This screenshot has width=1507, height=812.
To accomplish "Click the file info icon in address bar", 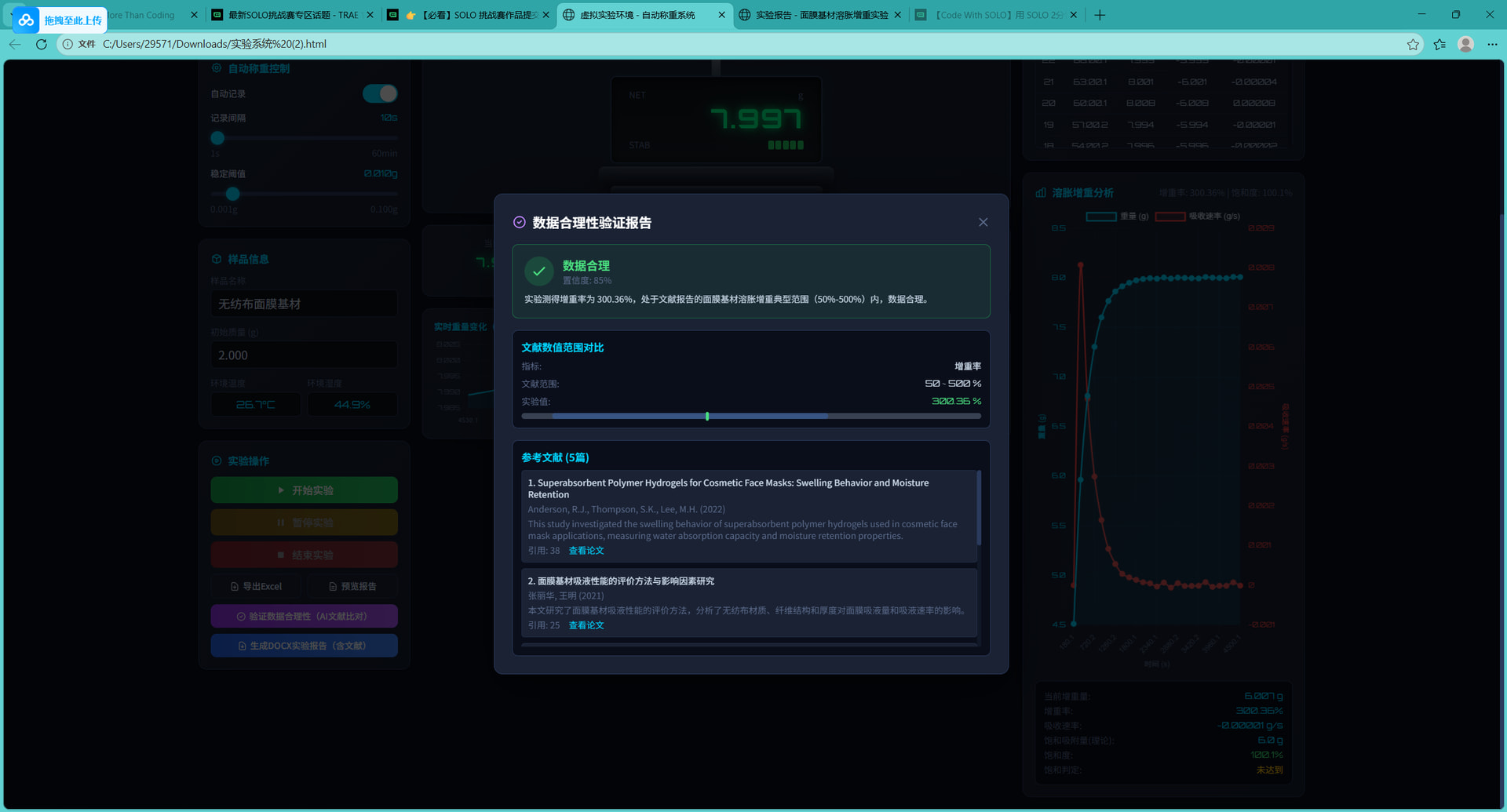I will point(68,44).
